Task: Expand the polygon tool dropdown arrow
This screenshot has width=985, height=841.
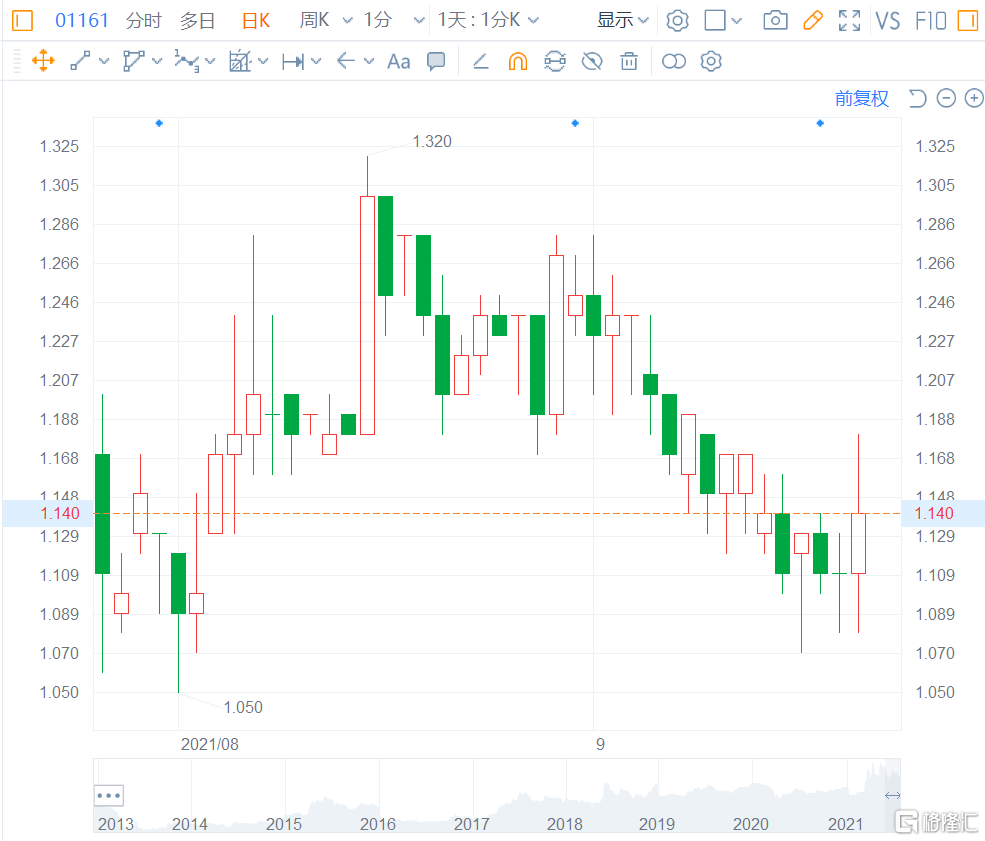Action: [x=157, y=62]
